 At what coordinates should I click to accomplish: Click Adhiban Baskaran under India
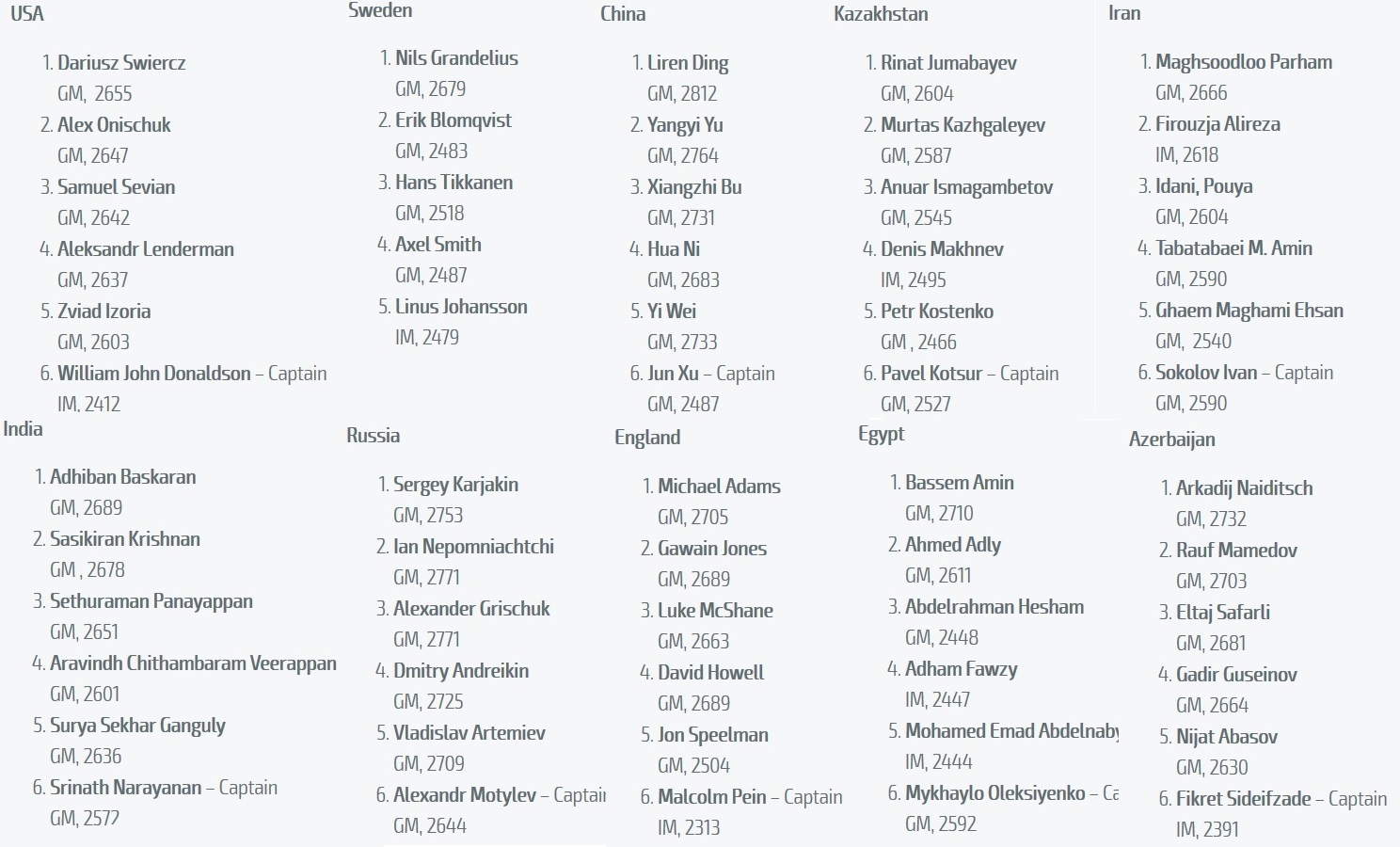point(123,477)
